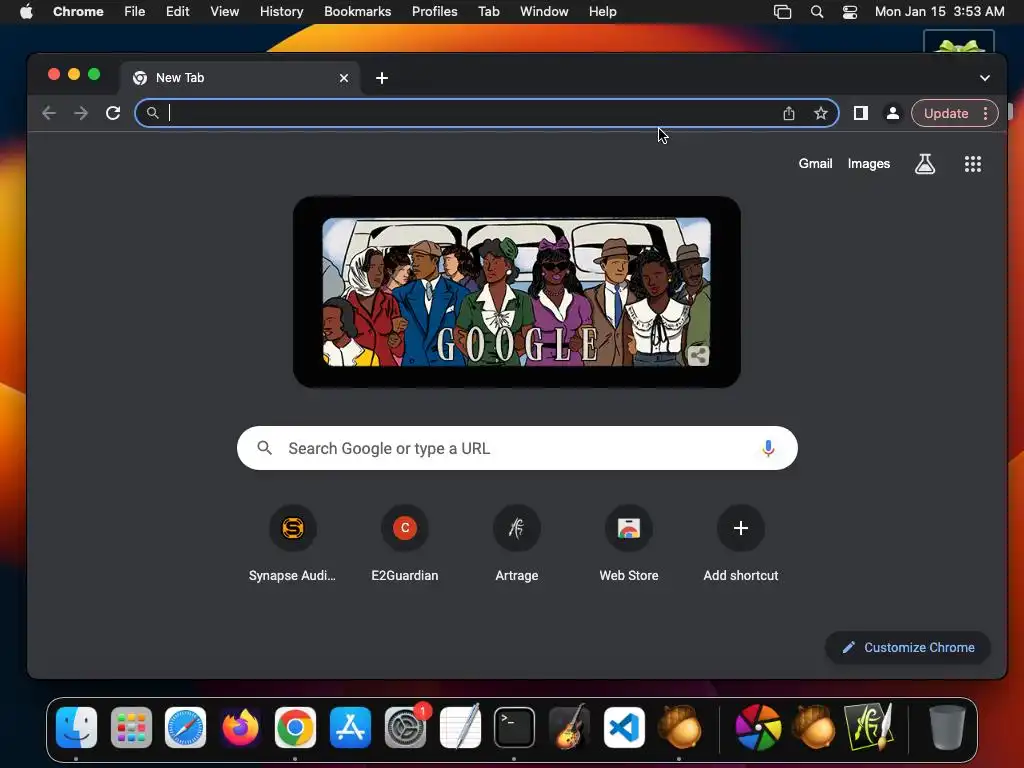Open App Store from the Dock
This screenshot has width=1024, height=768.
[x=350, y=727]
